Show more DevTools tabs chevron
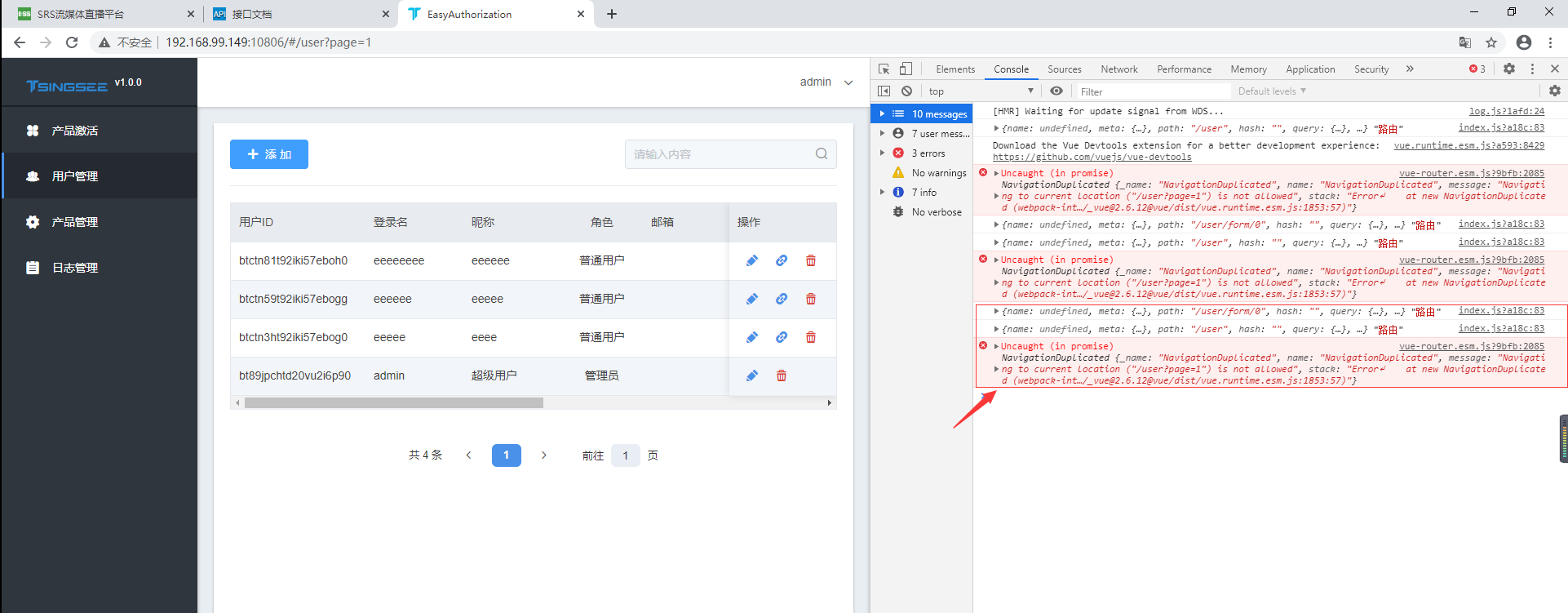This screenshot has width=1568, height=613. pyautogui.click(x=1410, y=69)
